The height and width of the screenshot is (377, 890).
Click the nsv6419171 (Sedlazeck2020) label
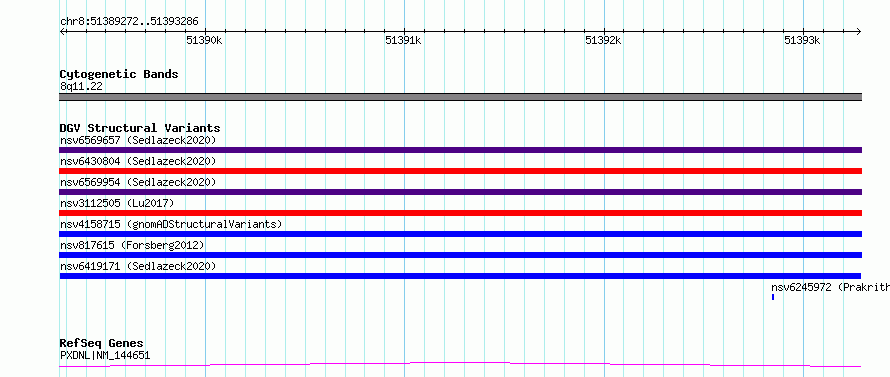click(x=138, y=266)
